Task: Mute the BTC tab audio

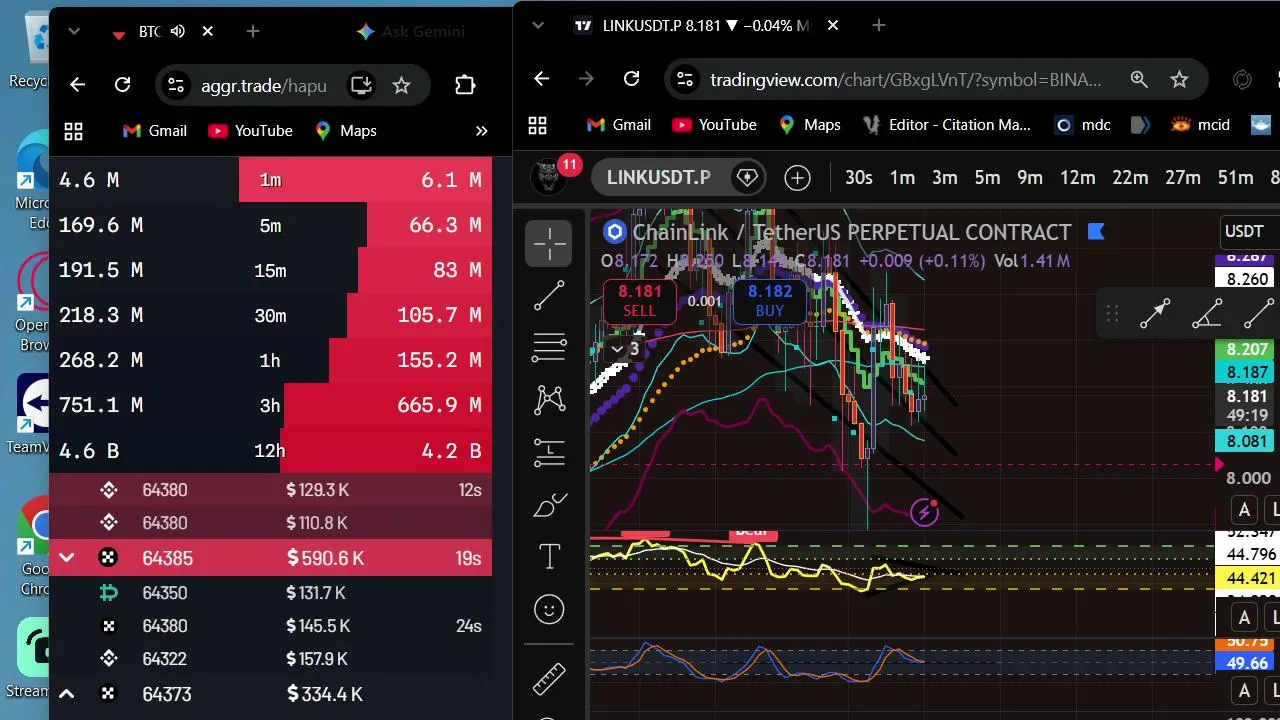Action: [x=178, y=32]
